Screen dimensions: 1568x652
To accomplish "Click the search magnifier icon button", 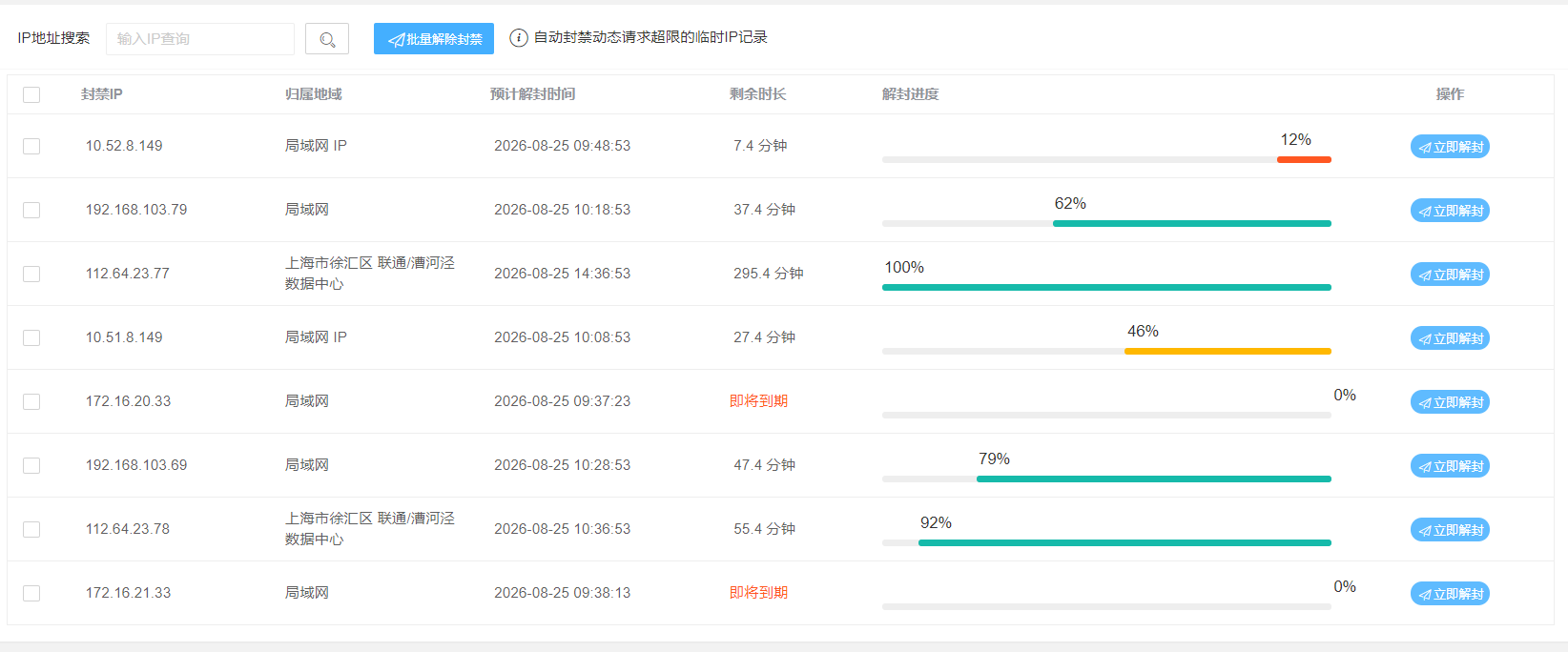I will (327, 39).
